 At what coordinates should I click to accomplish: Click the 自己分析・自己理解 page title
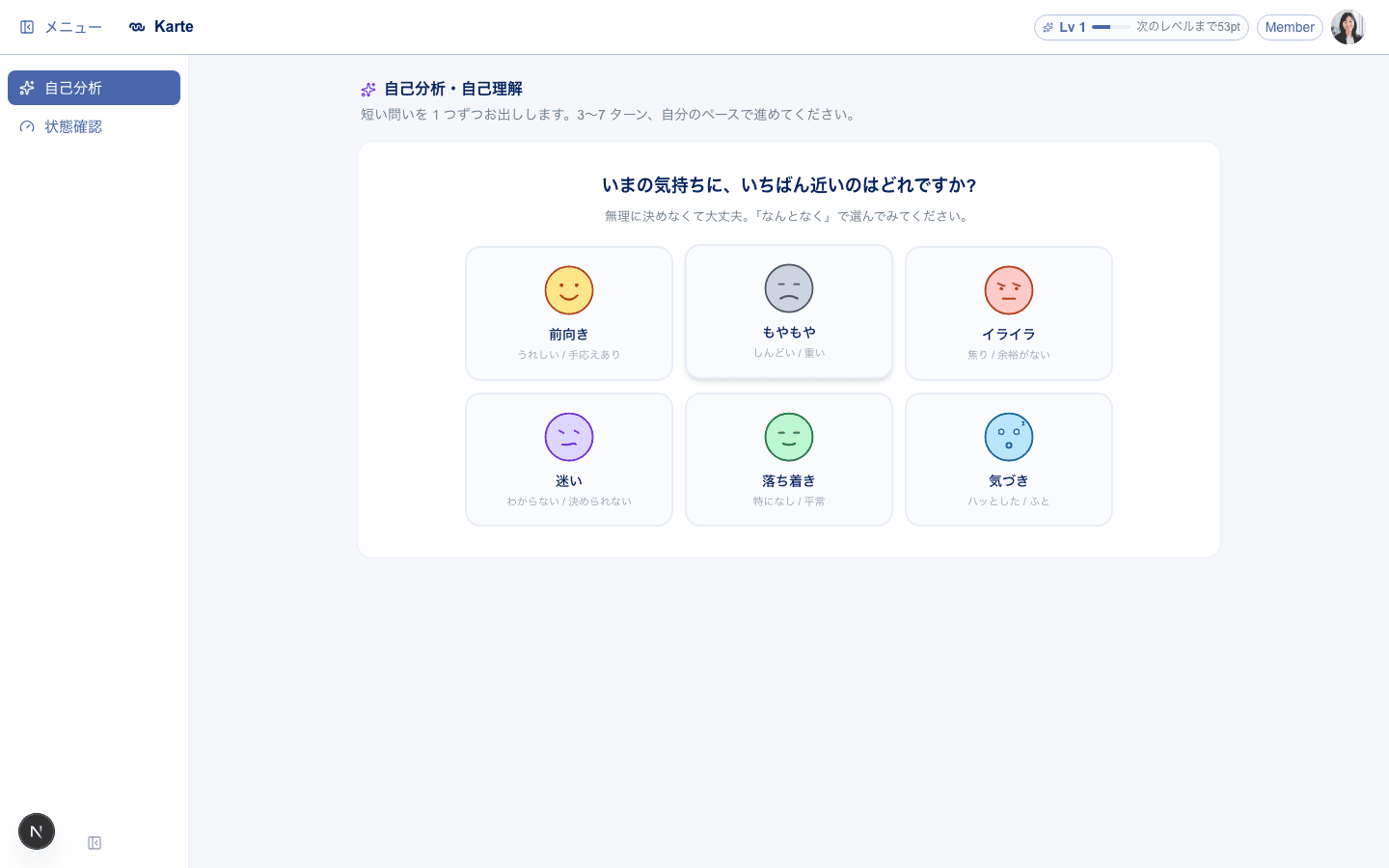[x=453, y=89]
